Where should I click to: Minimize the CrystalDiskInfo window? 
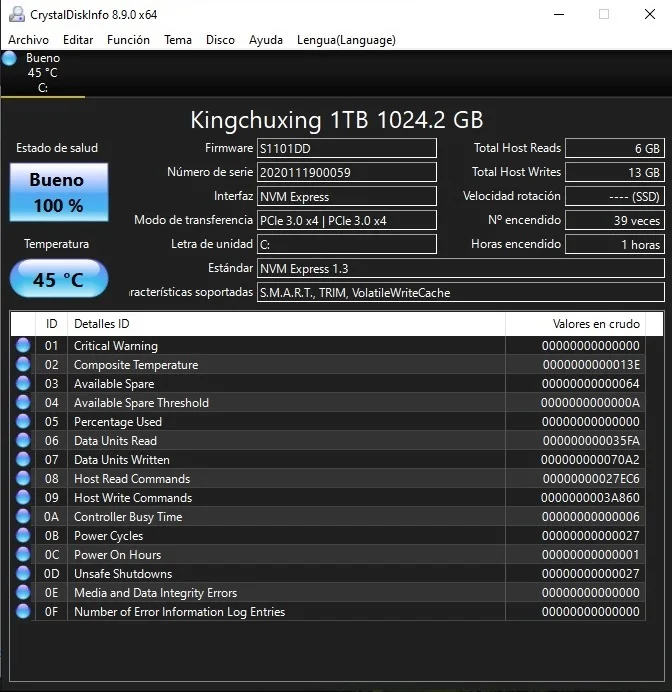(559, 15)
